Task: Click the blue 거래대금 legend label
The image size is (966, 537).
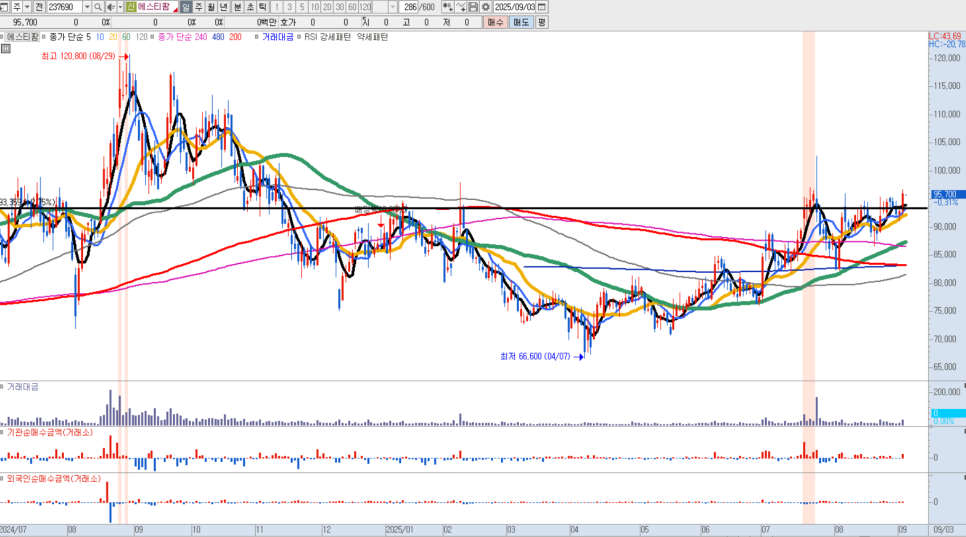Action: [277, 37]
